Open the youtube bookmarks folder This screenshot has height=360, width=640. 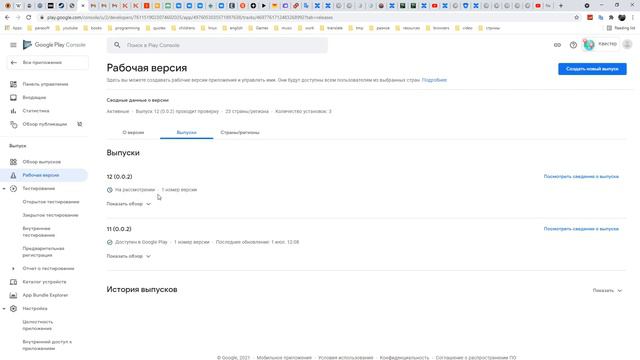[x=67, y=28]
